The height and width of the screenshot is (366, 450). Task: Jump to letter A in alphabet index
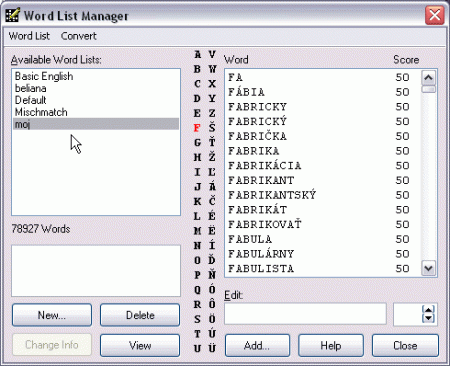click(x=198, y=55)
